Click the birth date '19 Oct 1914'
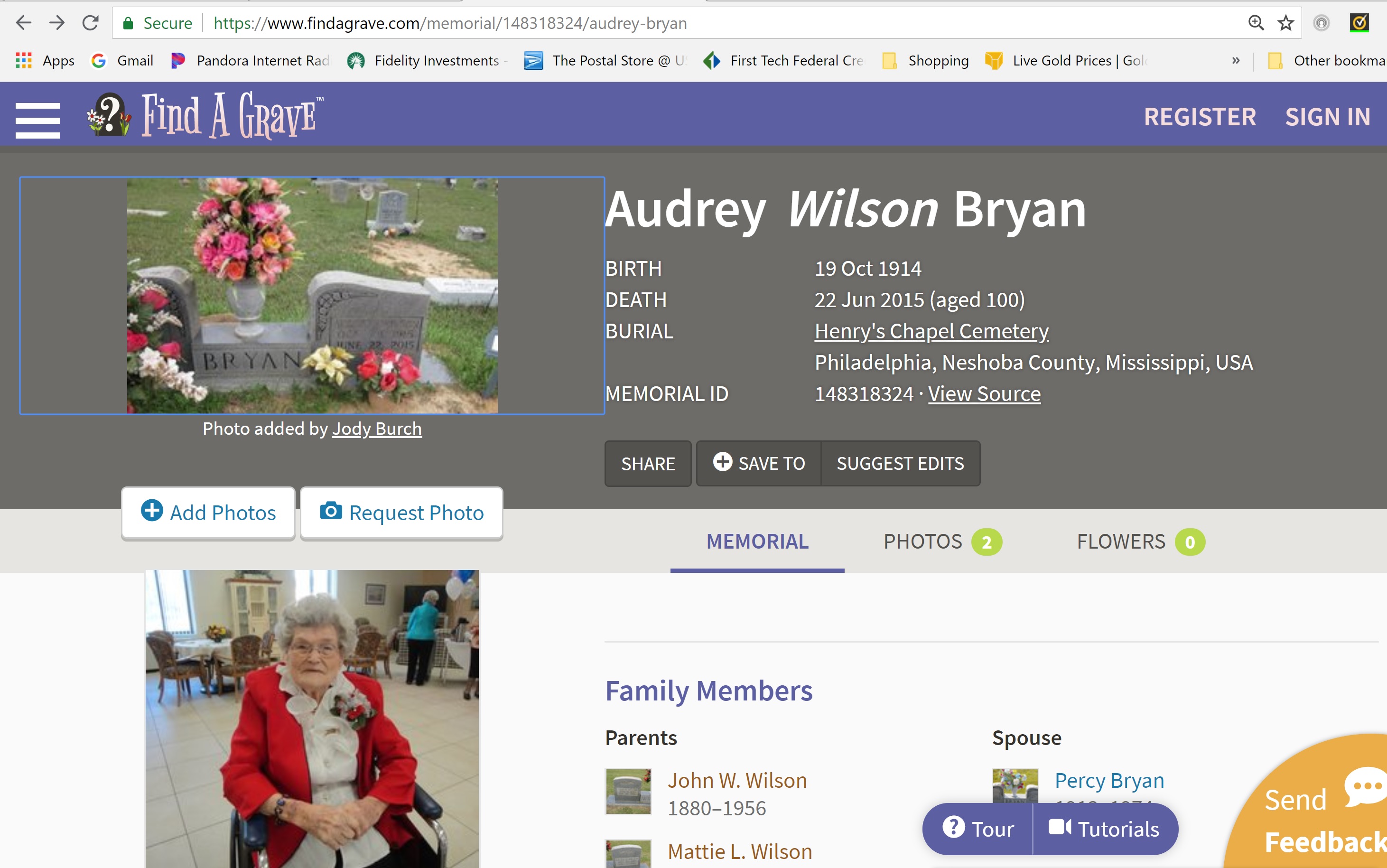Viewport: 1387px width, 868px height. tap(868, 269)
